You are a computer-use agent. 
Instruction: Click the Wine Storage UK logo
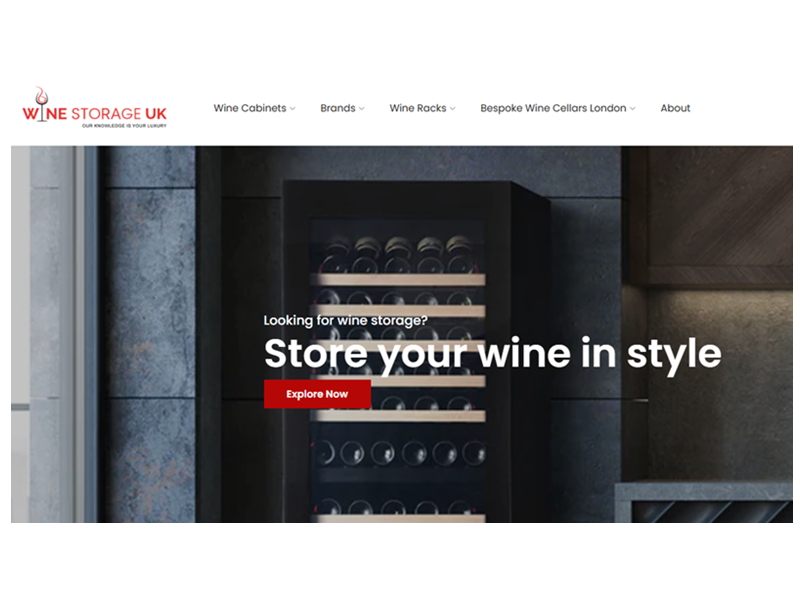[95, 108]
